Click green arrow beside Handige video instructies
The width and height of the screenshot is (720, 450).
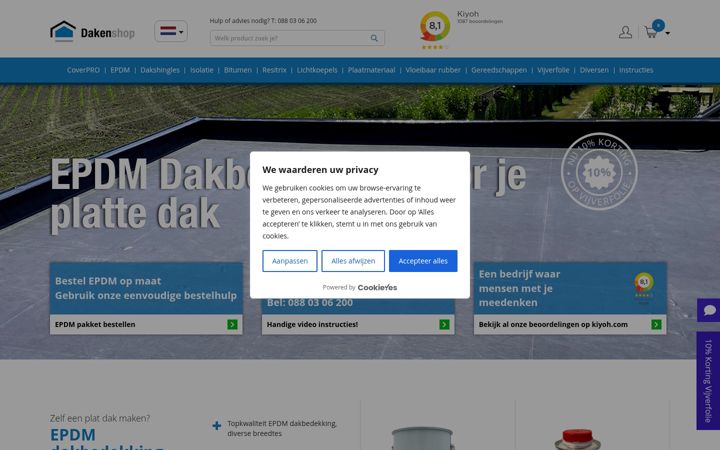click(x=444, y=325)
